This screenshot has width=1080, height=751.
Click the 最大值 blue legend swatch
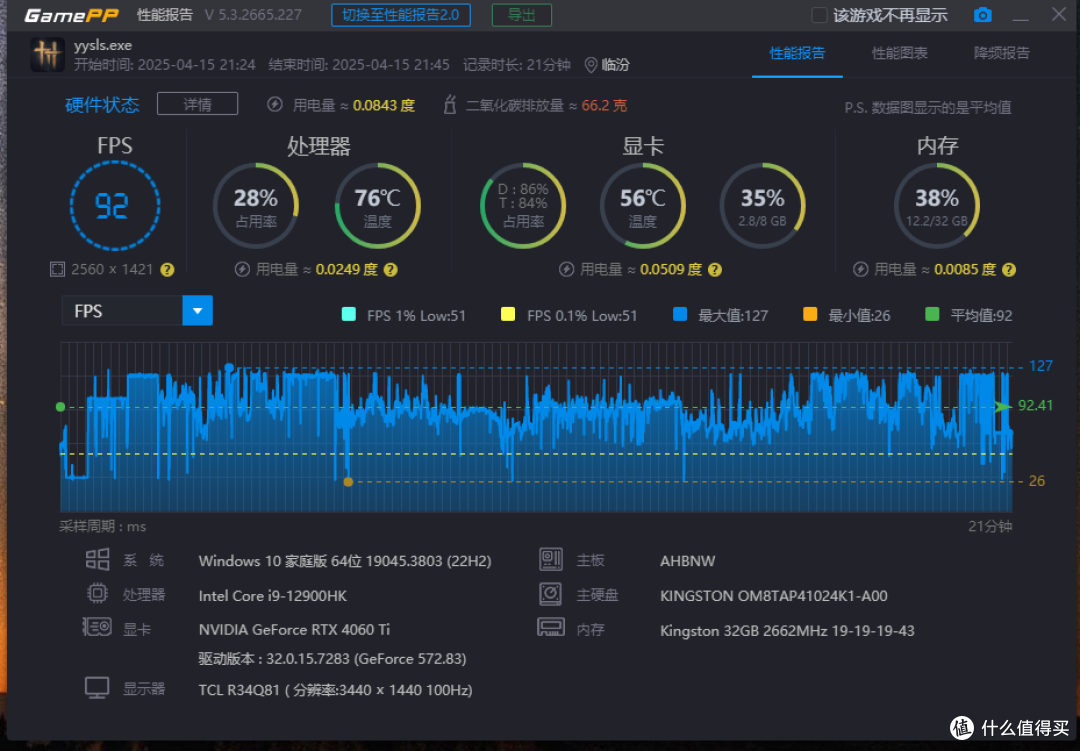[x=680, y=315]
